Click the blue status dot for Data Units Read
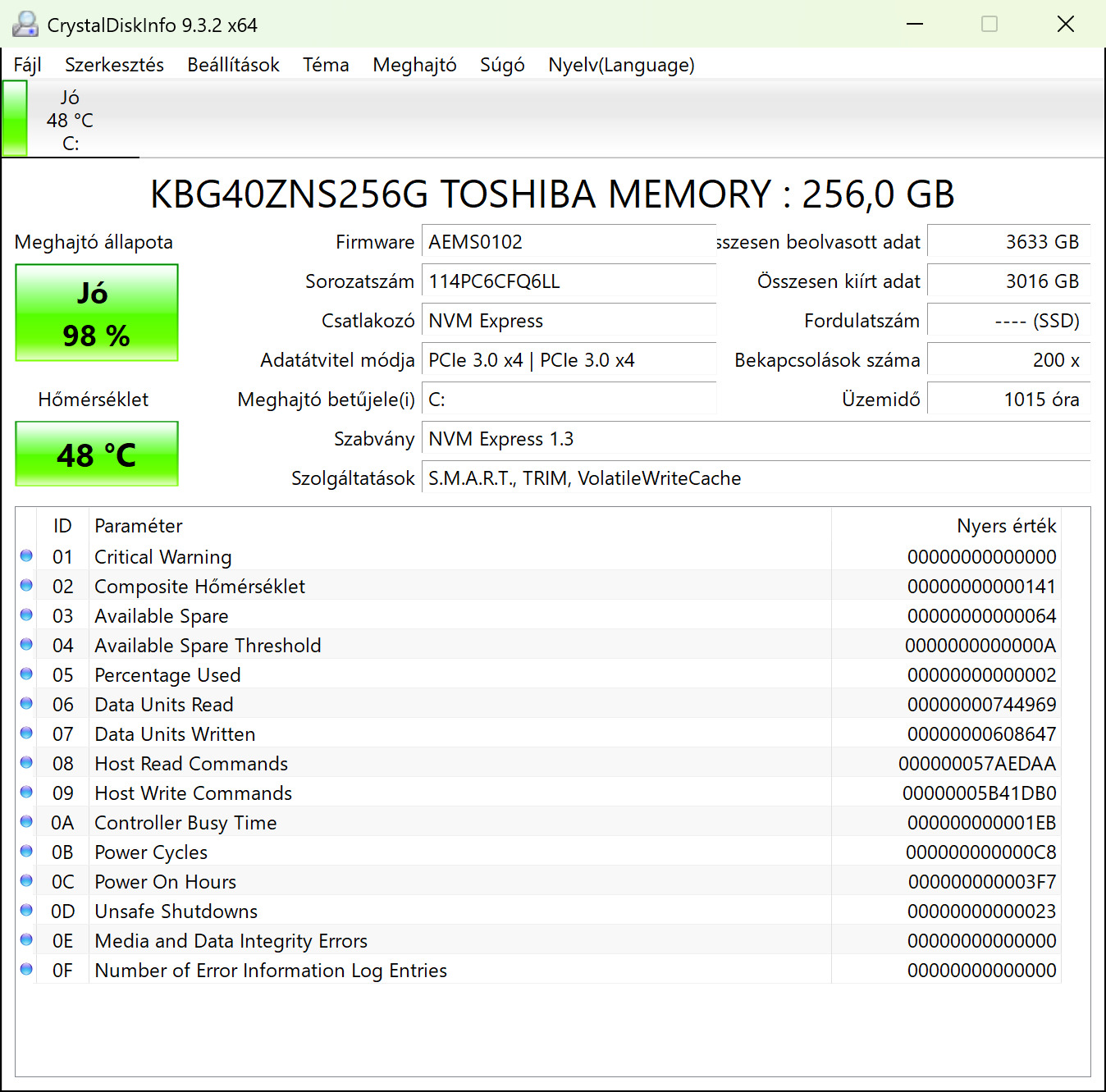 point(26,704)
